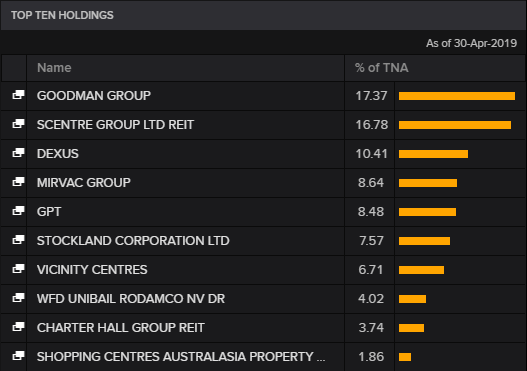Select the WFD UNIBAIL RODAMCO NV DR name
The height and width of the screenshot is (371, 527).
(131, 299)
